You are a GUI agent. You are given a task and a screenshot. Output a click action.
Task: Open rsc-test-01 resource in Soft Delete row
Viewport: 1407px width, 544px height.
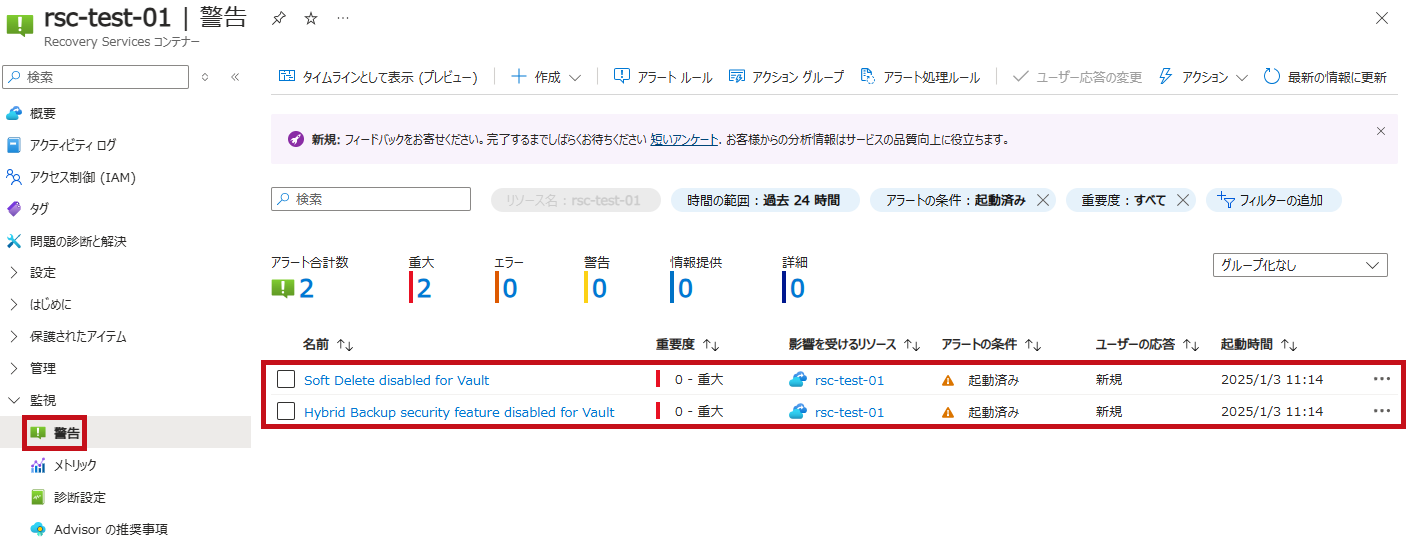point(849,380)
